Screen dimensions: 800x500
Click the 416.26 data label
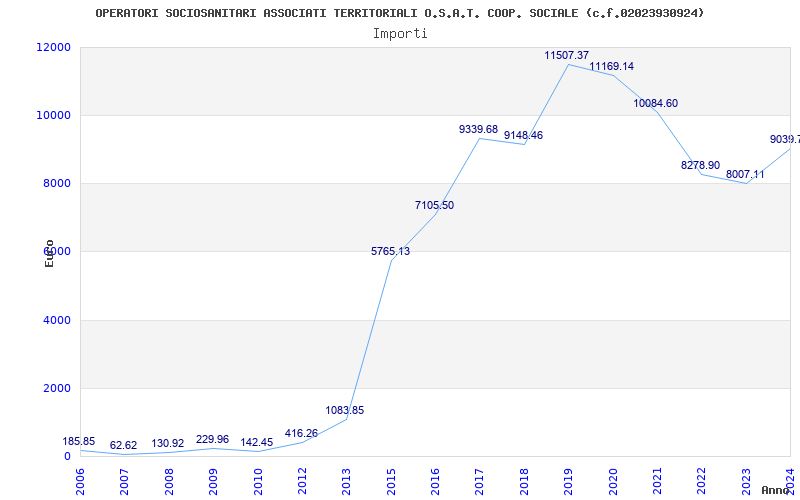(301, 433)
